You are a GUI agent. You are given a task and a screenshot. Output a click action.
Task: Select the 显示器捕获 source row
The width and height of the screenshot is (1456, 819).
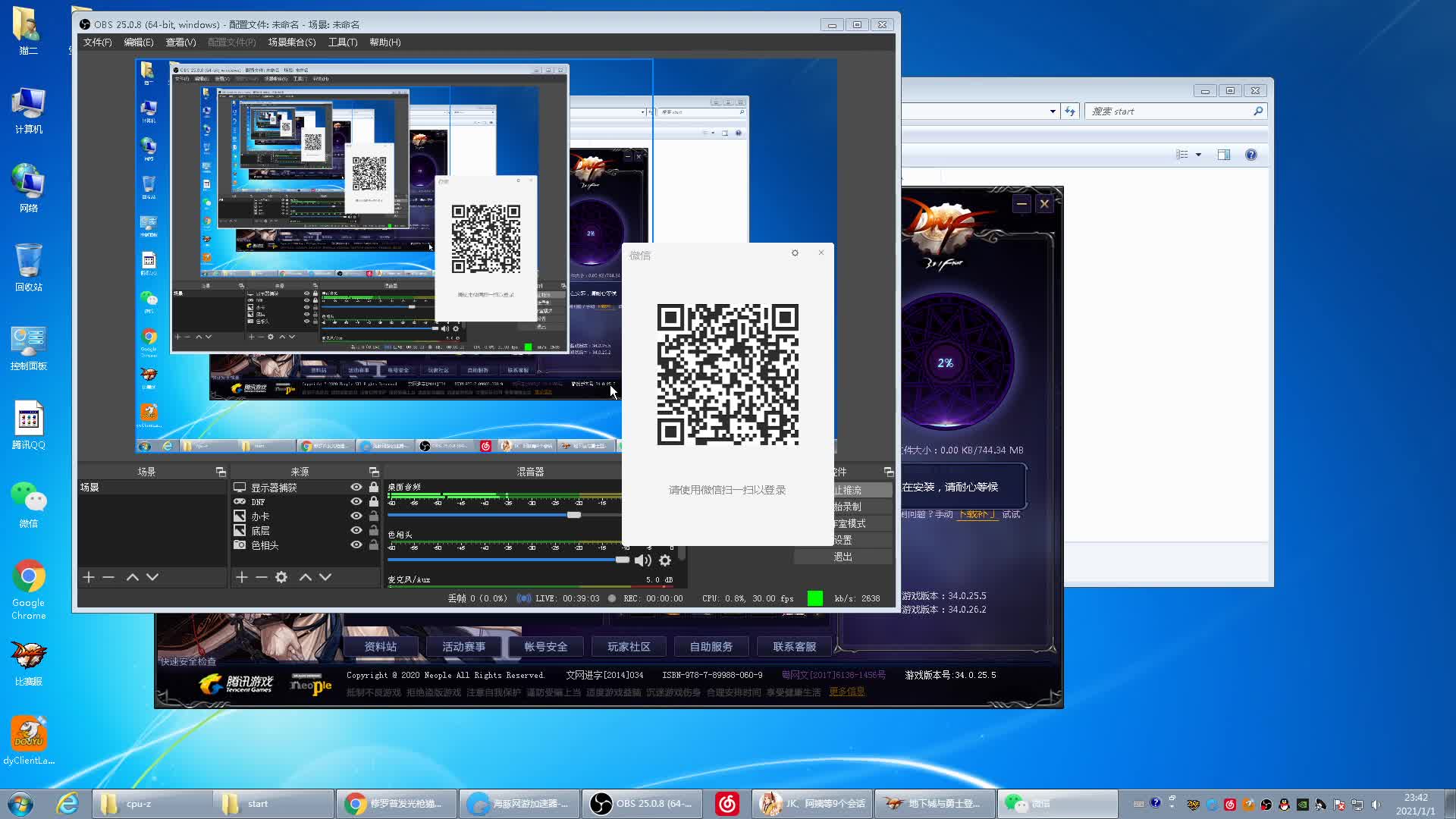point(306,488)
